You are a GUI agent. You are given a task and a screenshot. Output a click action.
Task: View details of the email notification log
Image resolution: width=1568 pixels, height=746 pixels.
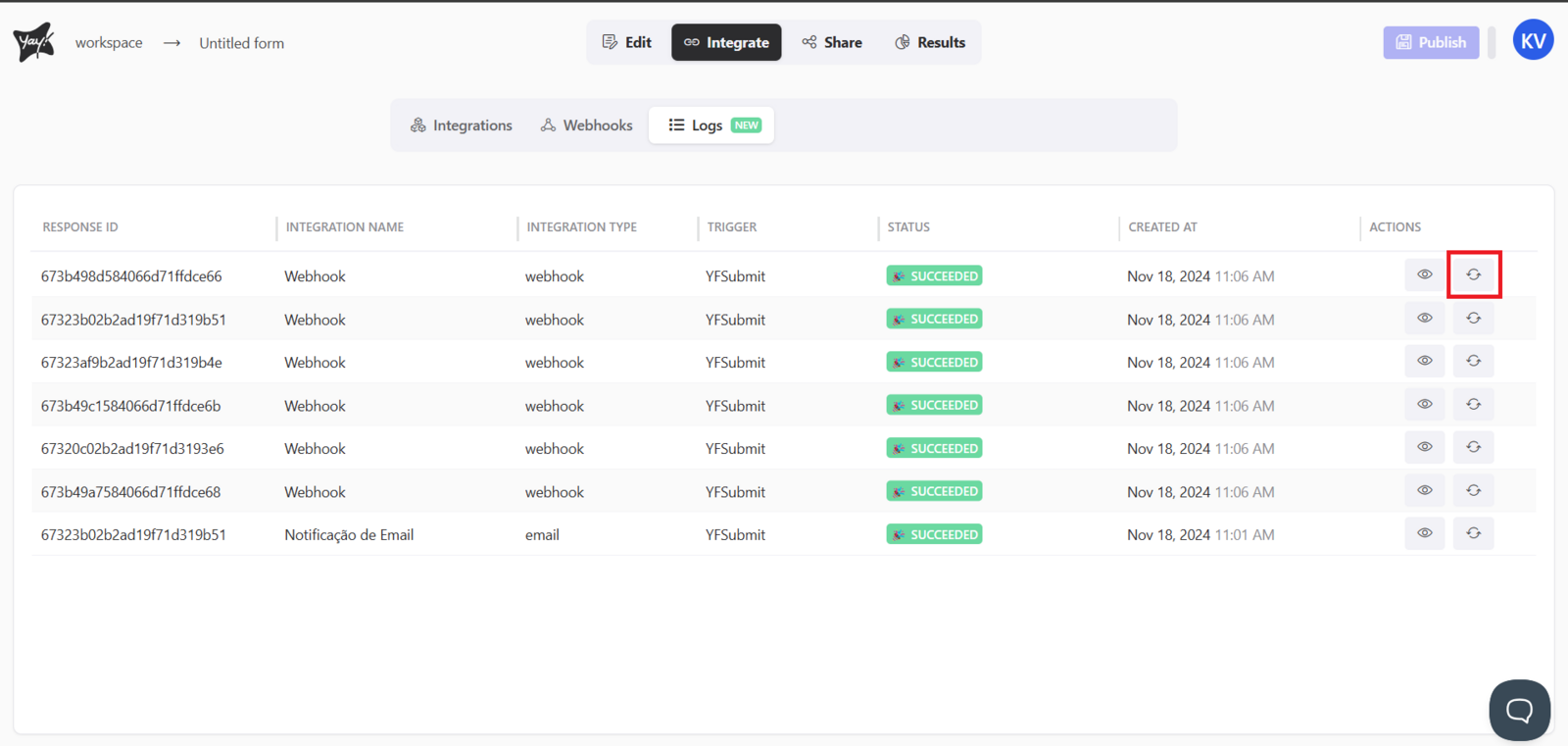[1424, 533]
